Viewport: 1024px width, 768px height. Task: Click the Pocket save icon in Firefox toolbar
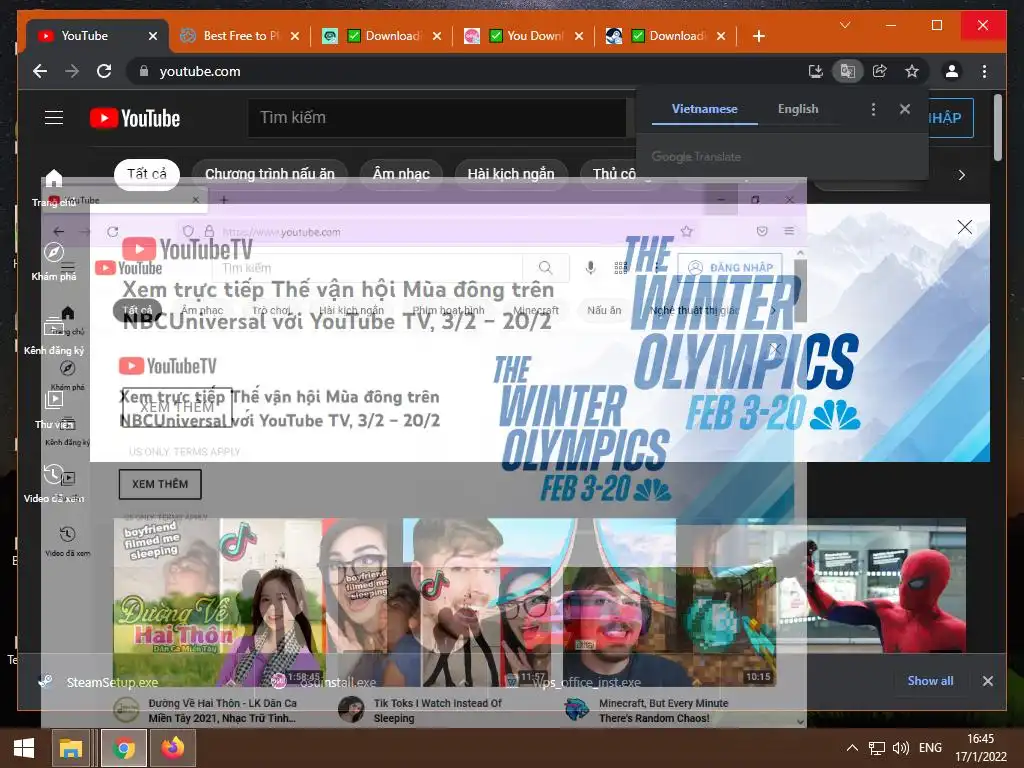pyautogui.click(x=761, y=231)
